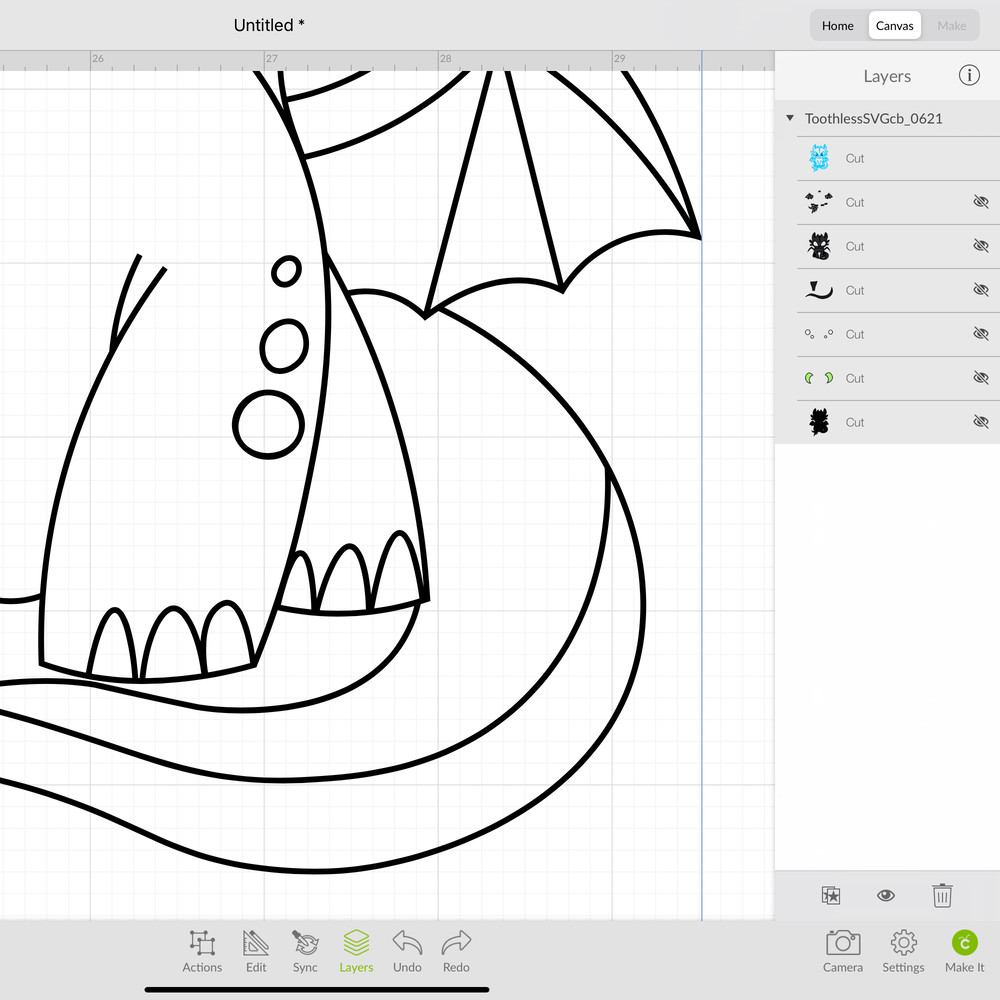The image size is (1000, 1000).
Task: Toggle visibility of the bottom silhouette layer
Action: [980, 422]
